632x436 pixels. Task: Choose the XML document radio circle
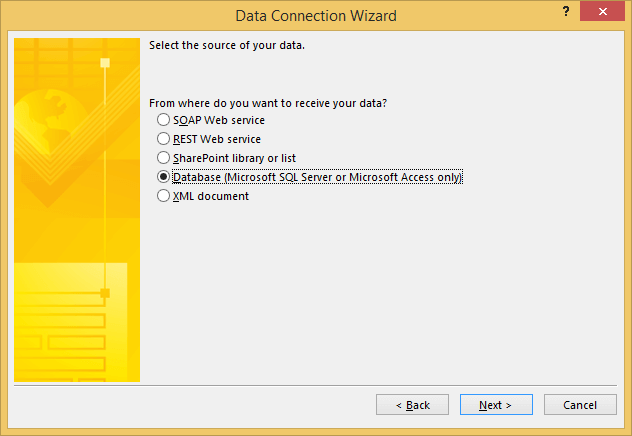pyautogui.click(x=164, y=196)
